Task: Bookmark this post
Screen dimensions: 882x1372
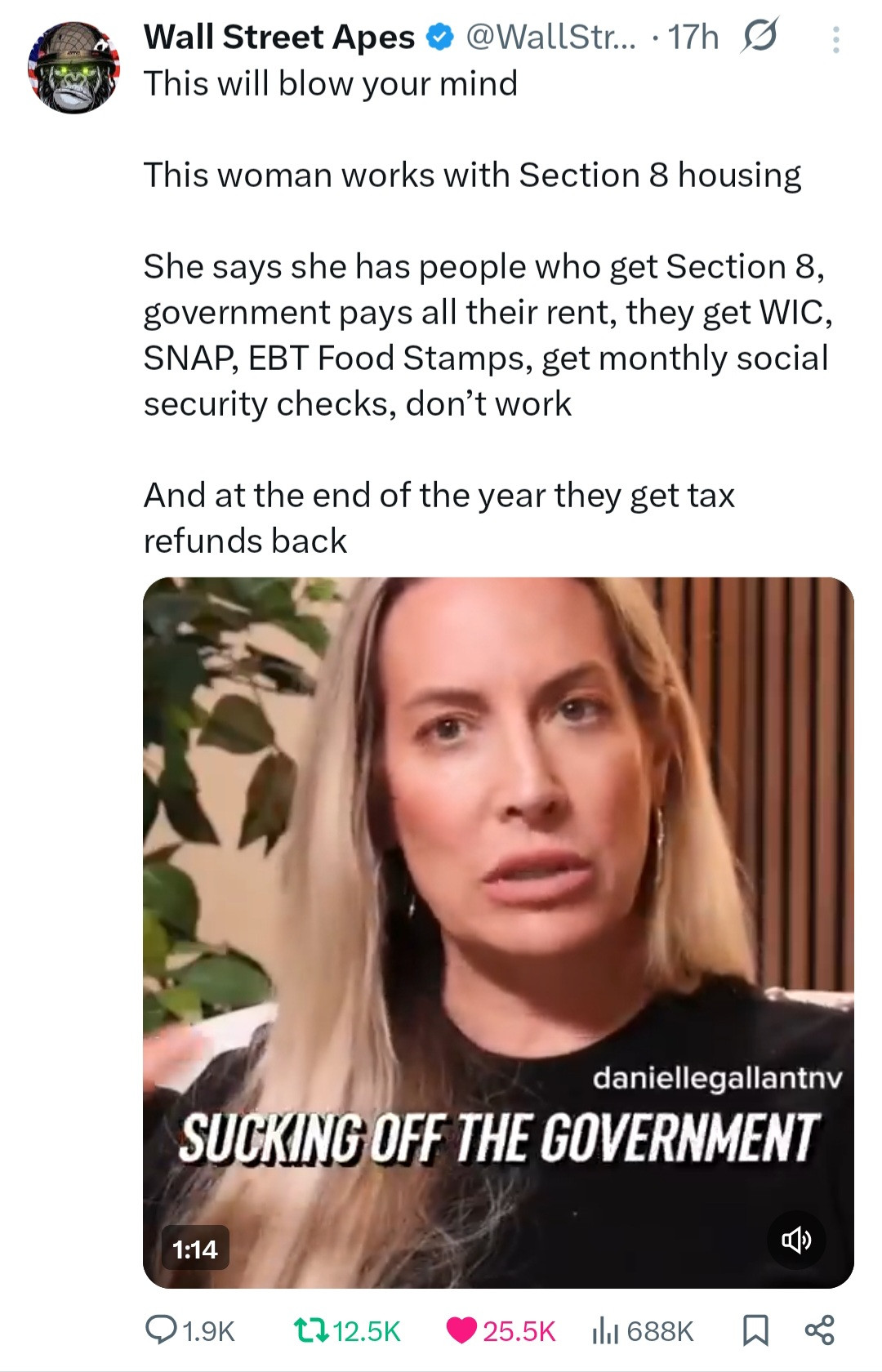Action: [x=755, y=1330]
